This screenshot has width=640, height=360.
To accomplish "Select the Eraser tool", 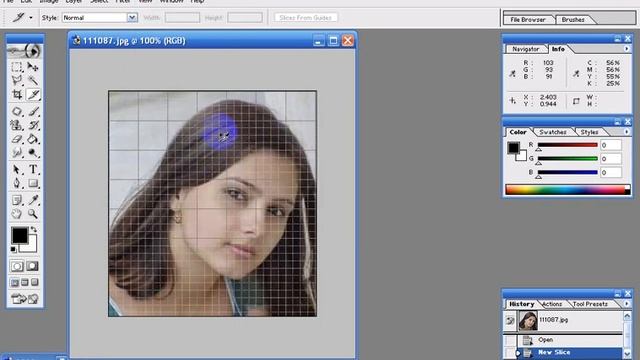I will pyautogui.click(x=17, y=139).
